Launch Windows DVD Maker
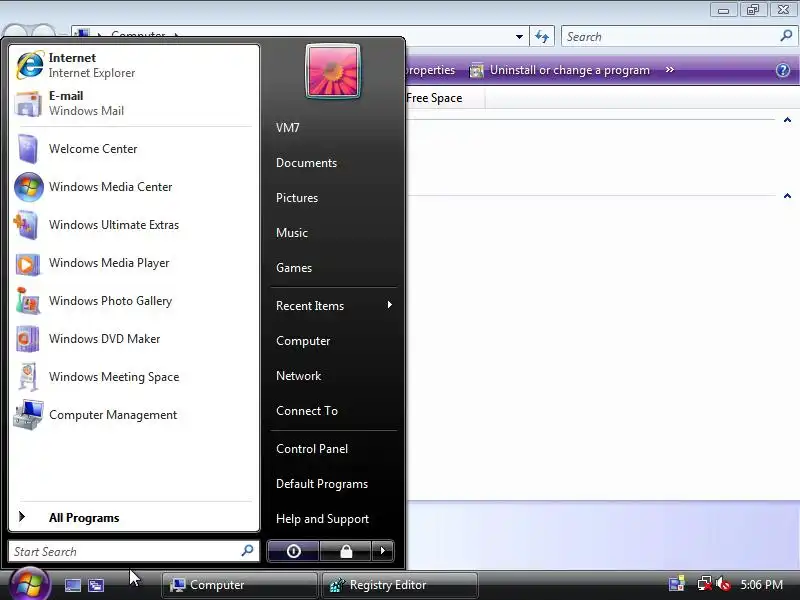800x600 pixels. [134, 339]
